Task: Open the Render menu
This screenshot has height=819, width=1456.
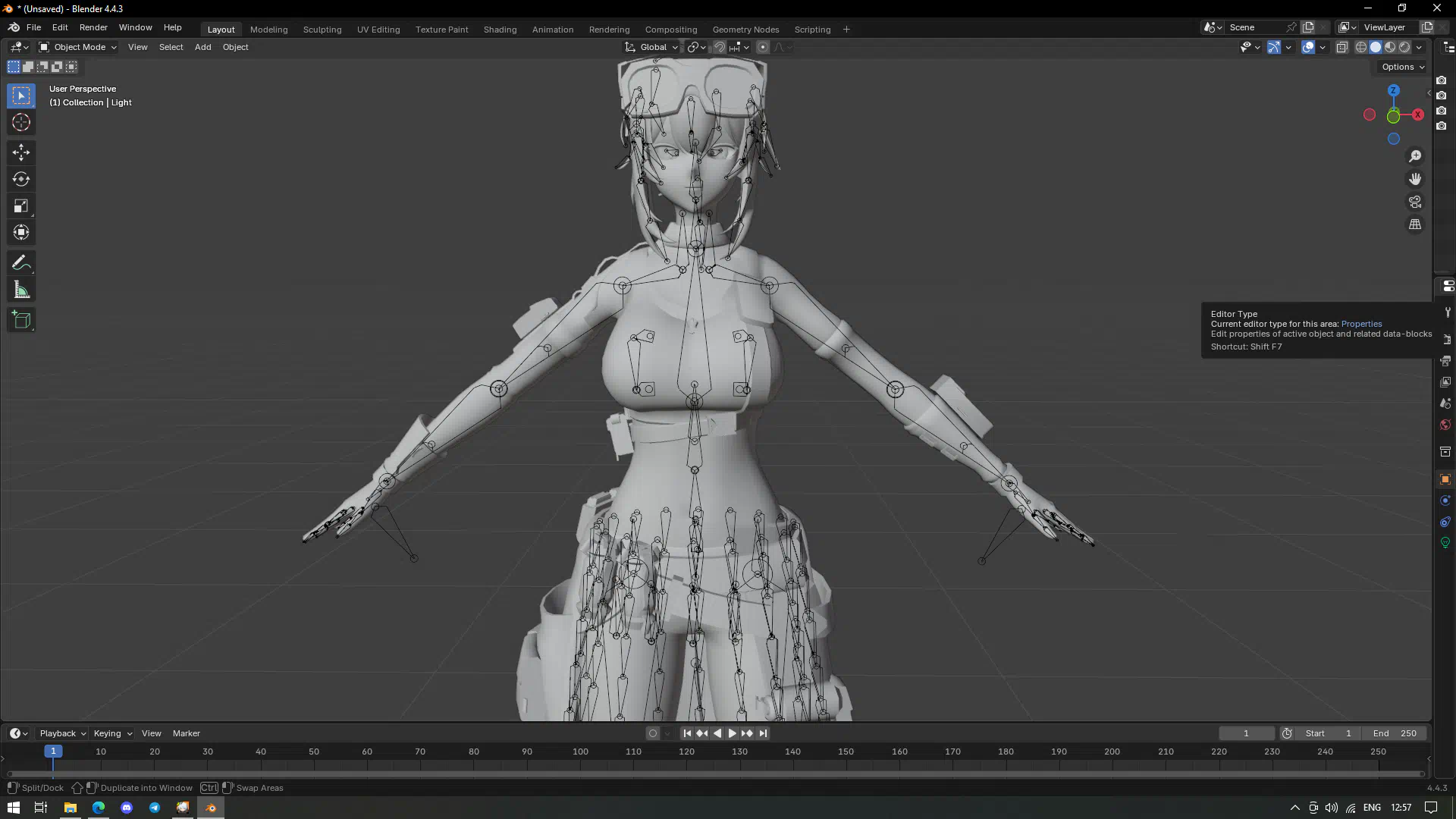Action: 93,27
